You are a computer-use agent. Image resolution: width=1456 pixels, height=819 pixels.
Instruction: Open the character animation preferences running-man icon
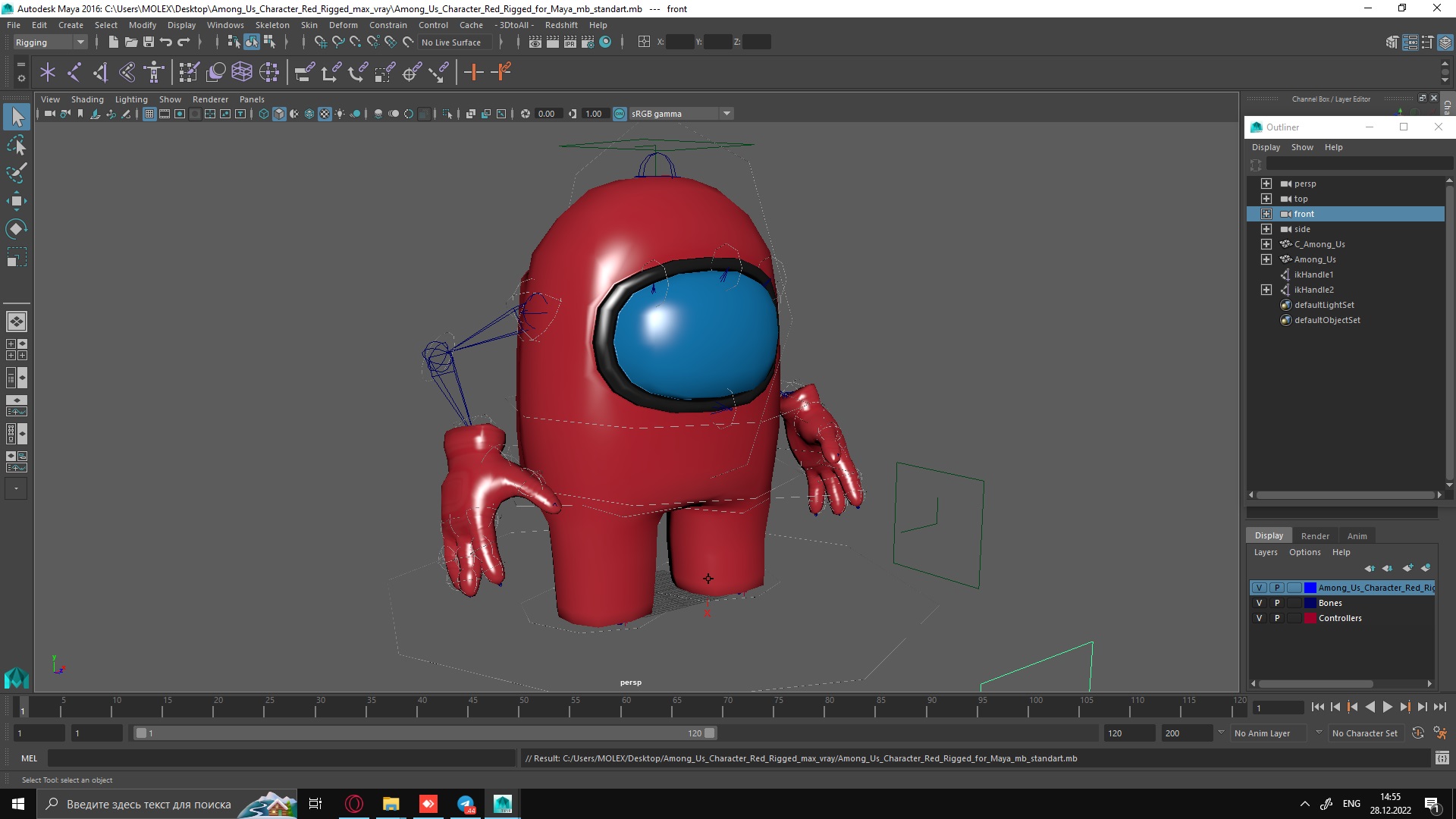[x=1440, y=733]
